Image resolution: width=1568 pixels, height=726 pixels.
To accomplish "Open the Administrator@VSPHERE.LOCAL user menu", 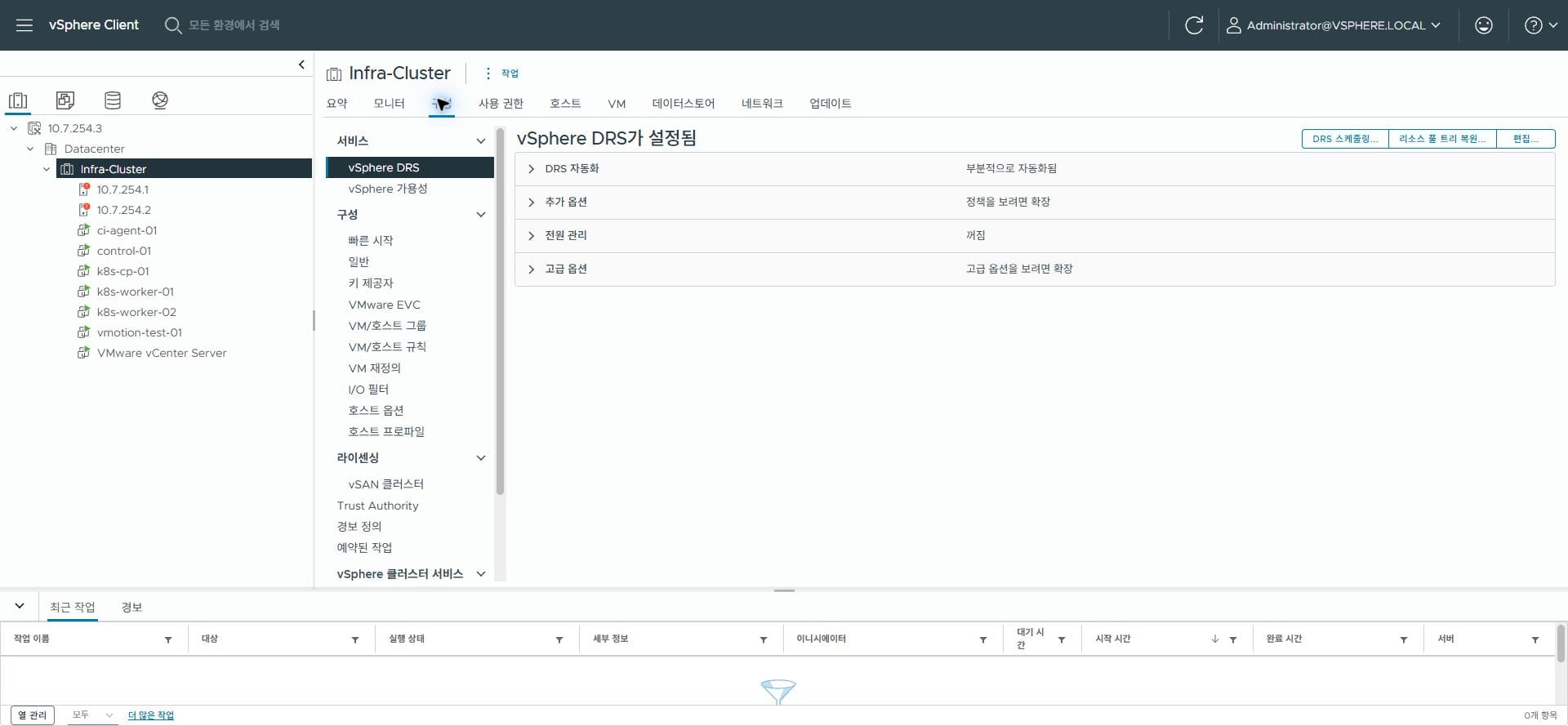I will [1334, 25].
